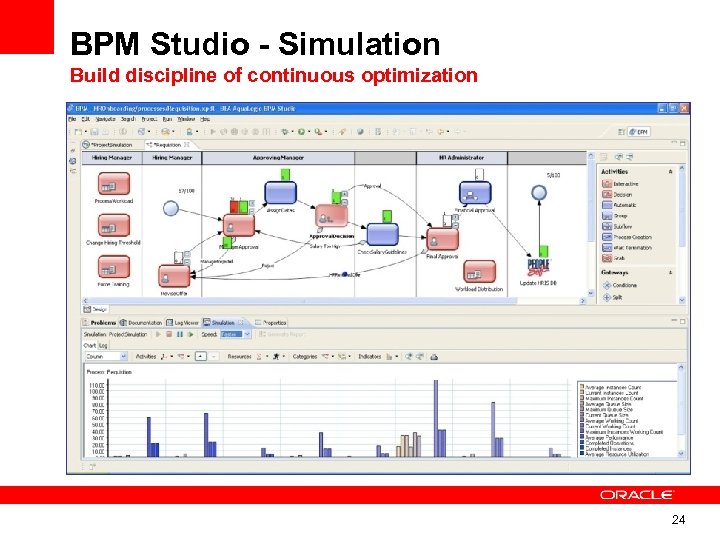Viewport: 720px width, 540px height.
Task: Click the Check Salary Guidelines activity node
Action: pos(382,235)
